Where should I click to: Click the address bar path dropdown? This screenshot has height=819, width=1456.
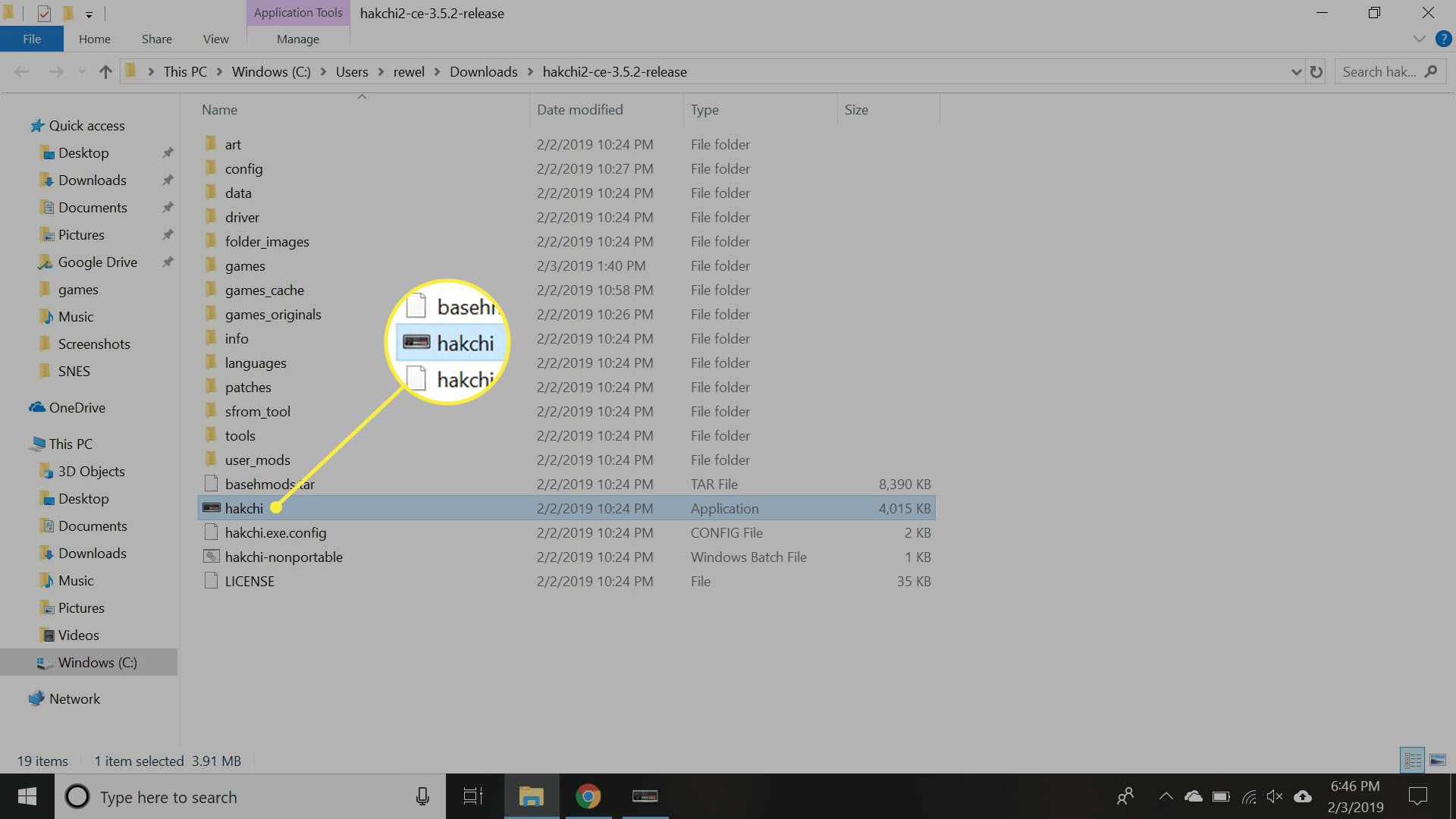click(x=1294, y=71)
